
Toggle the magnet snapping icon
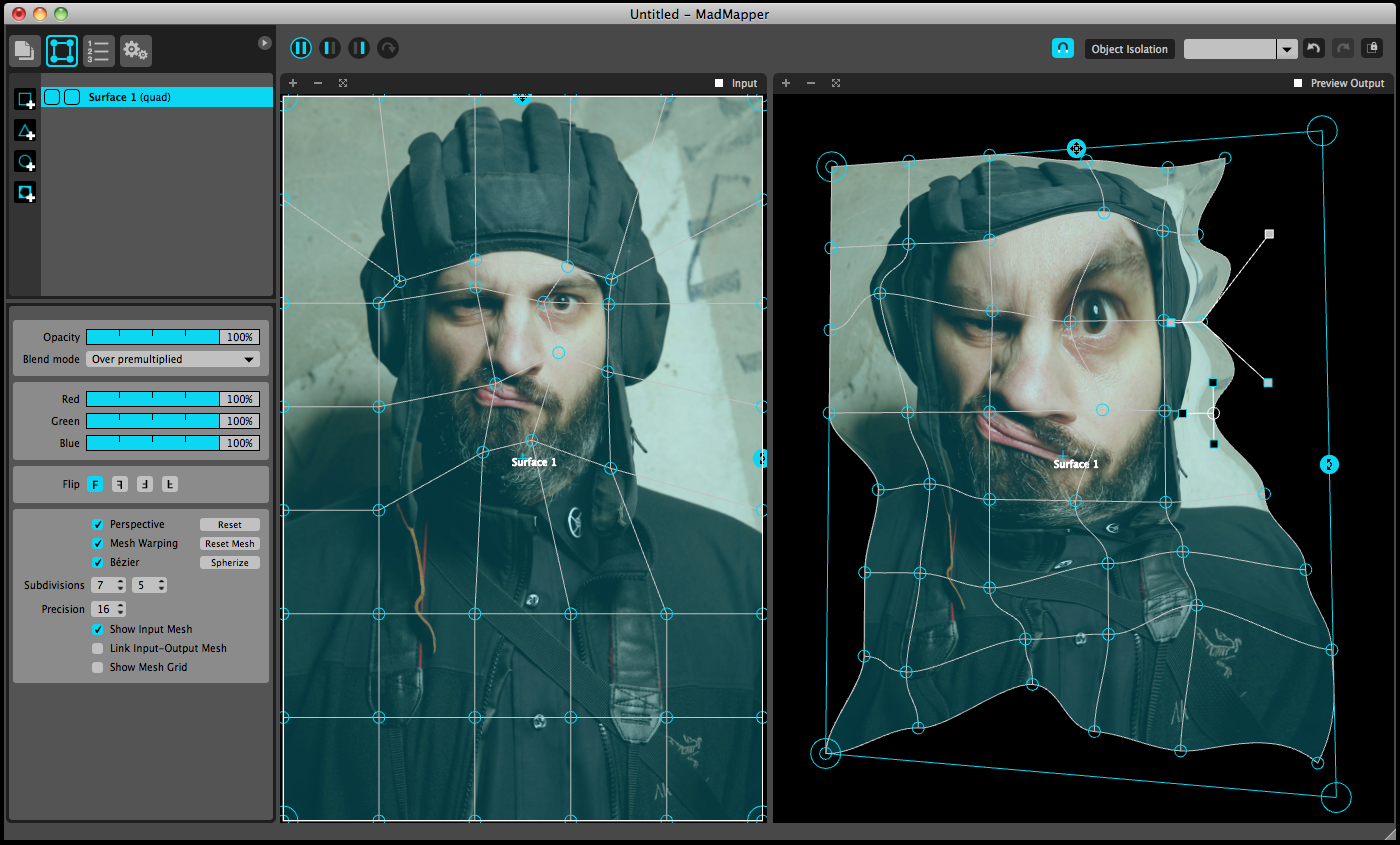pyautogui.click(x=1063, y=48)
